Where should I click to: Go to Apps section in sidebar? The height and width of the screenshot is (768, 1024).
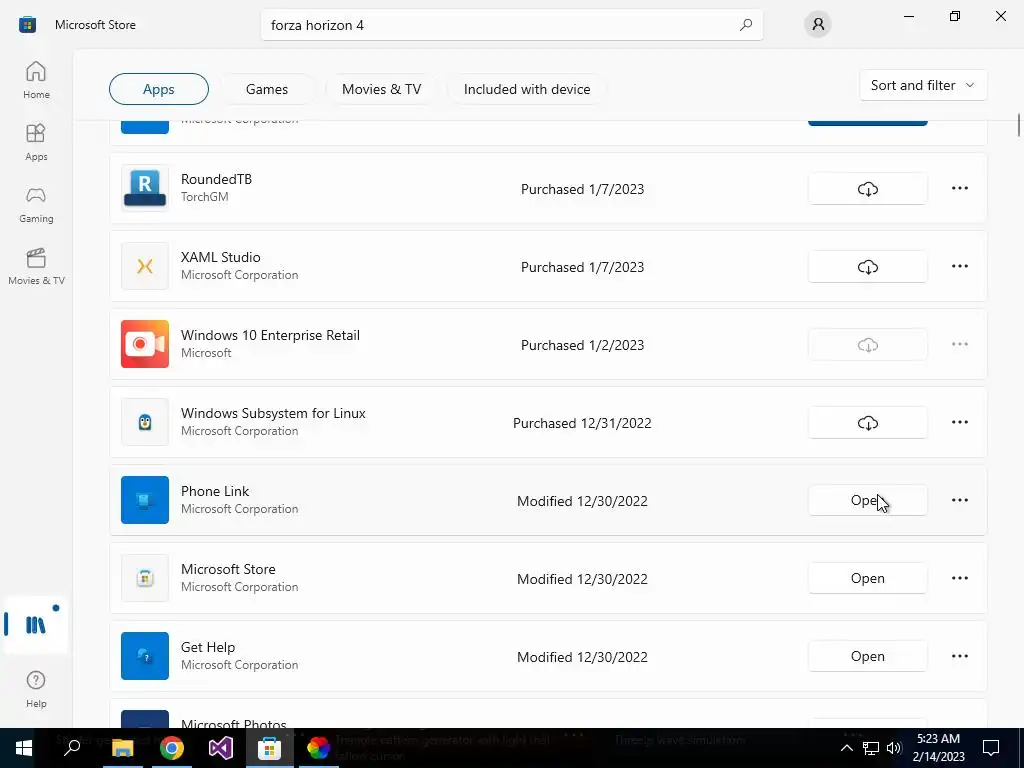coord(36,142)
